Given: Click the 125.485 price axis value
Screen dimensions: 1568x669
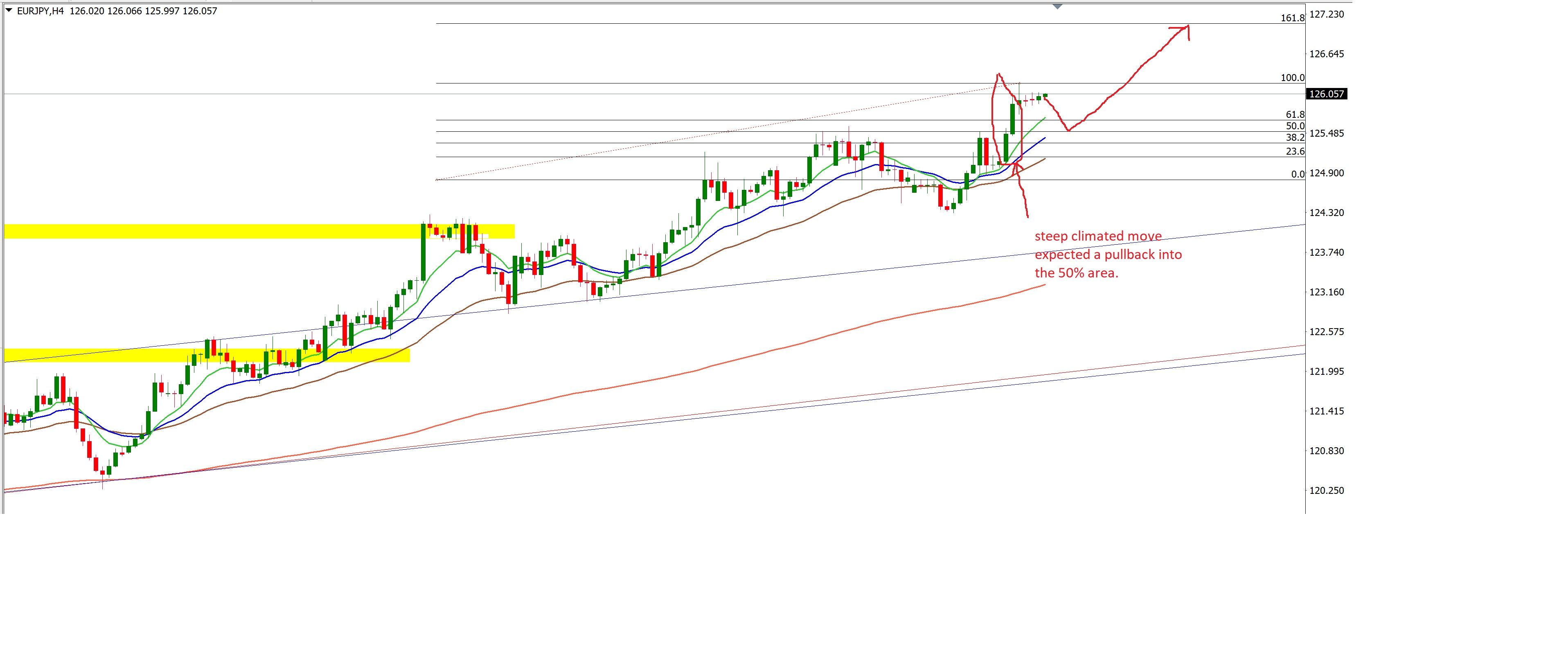Looking at the screenshot, I should (1326, 133).
